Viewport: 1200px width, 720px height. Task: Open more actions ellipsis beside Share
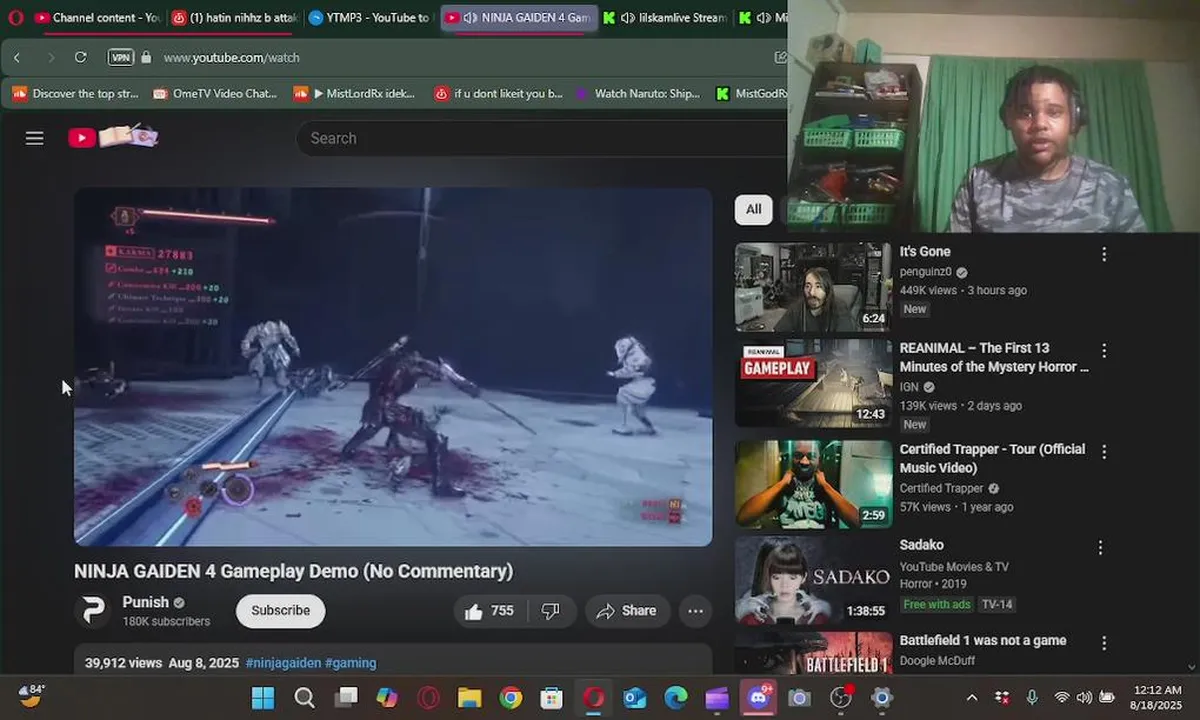[696, 611]
